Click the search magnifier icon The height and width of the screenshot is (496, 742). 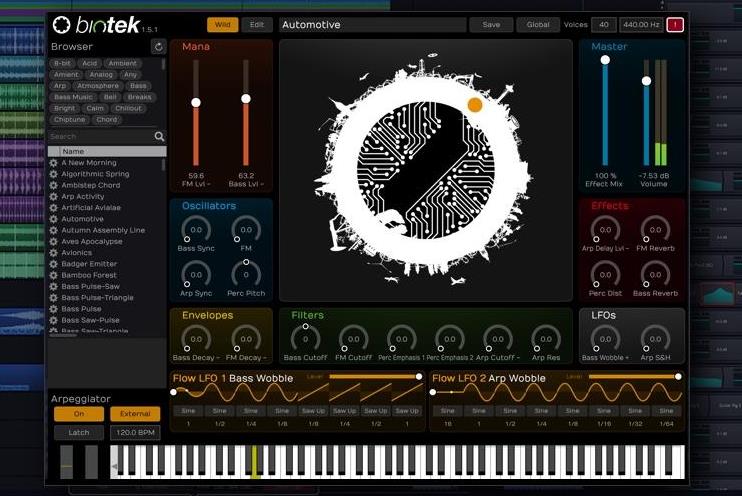tap(159, 136)
